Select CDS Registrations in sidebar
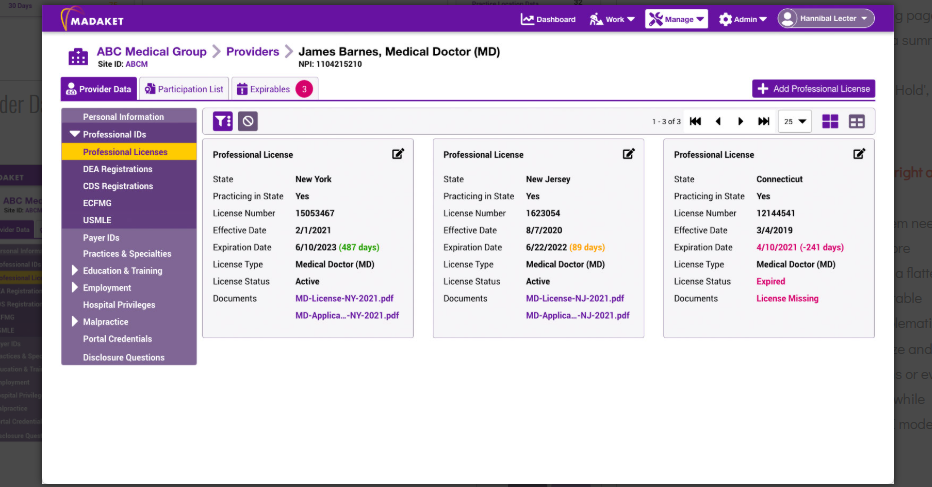The image size is (932, 487). point(129,186)
